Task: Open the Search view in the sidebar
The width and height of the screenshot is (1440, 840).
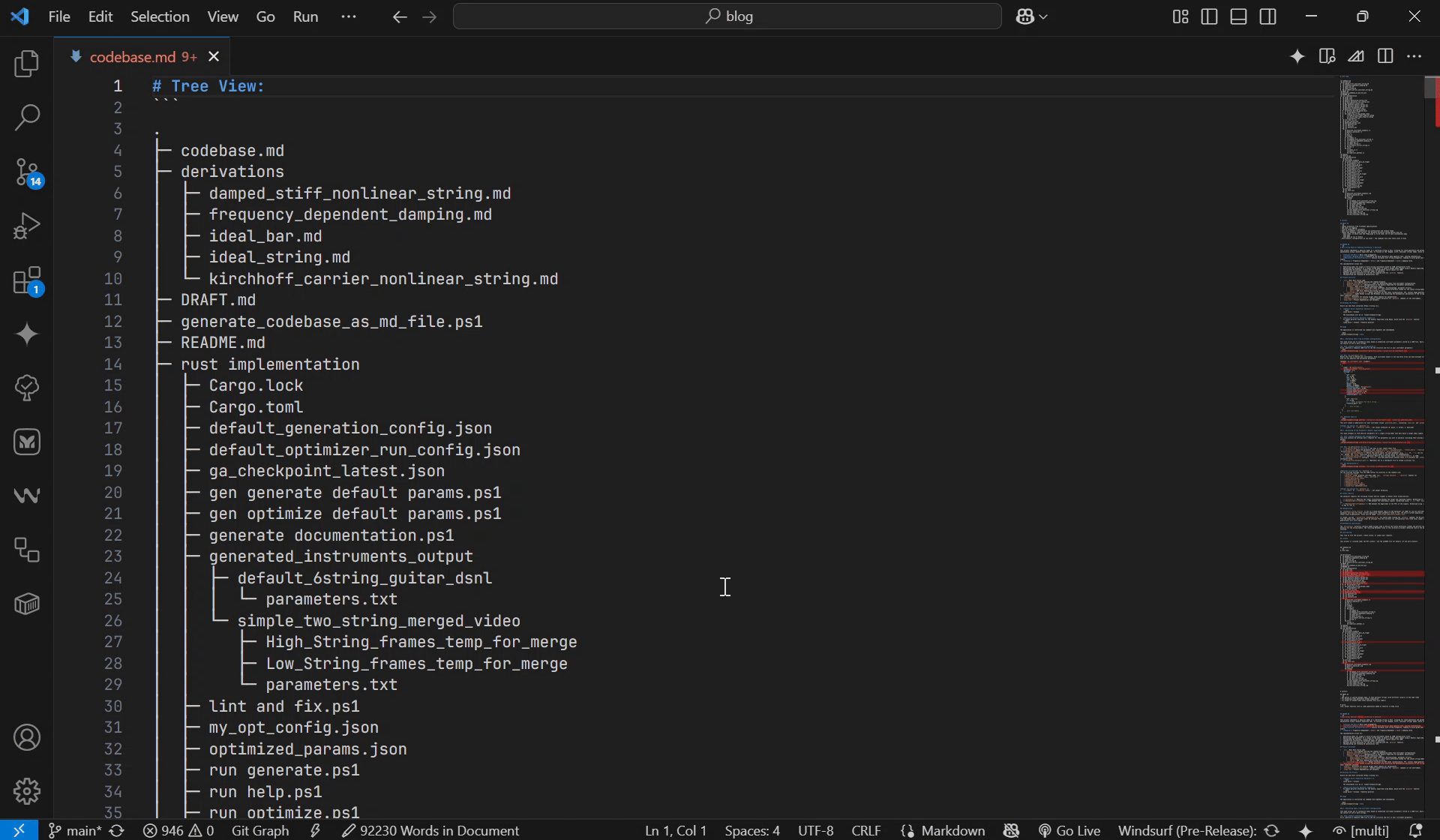Action: [x=27, y=118]
